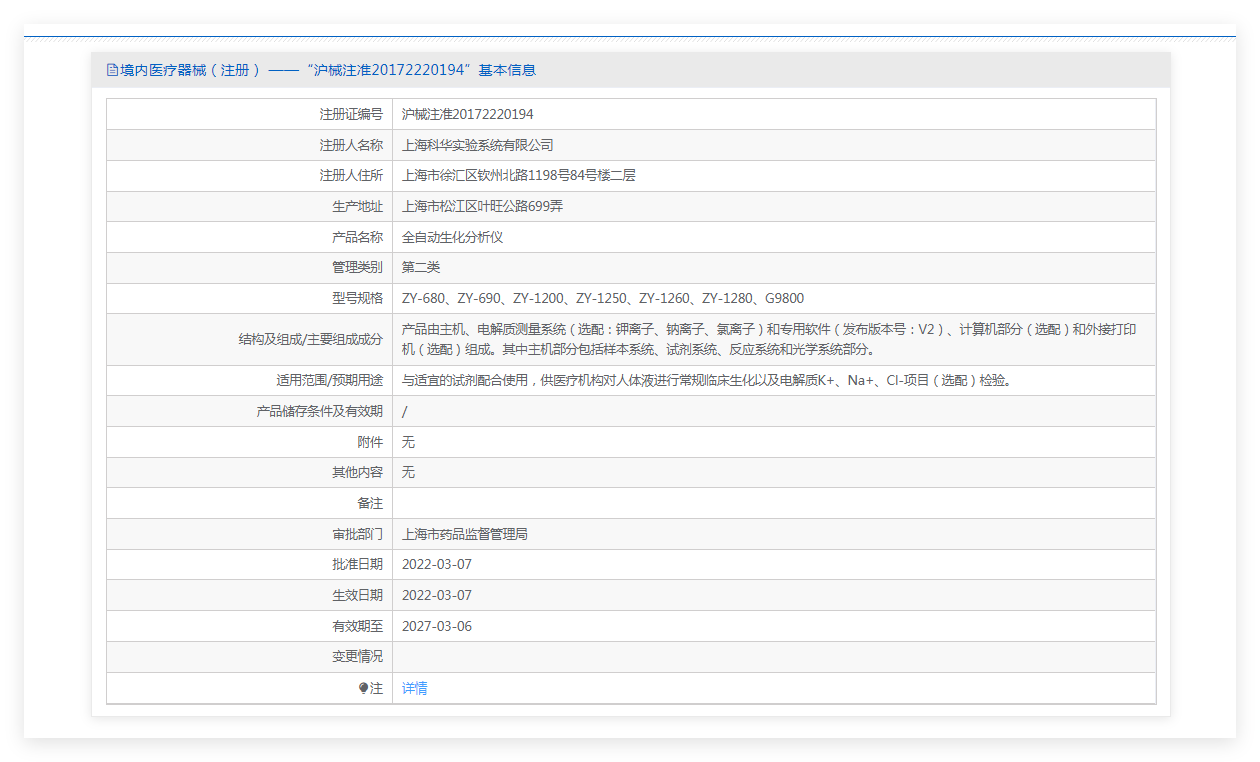This screenshot has width=1260, height=762.
Task: Click the 附件 label
Action: tap(370, 442)
